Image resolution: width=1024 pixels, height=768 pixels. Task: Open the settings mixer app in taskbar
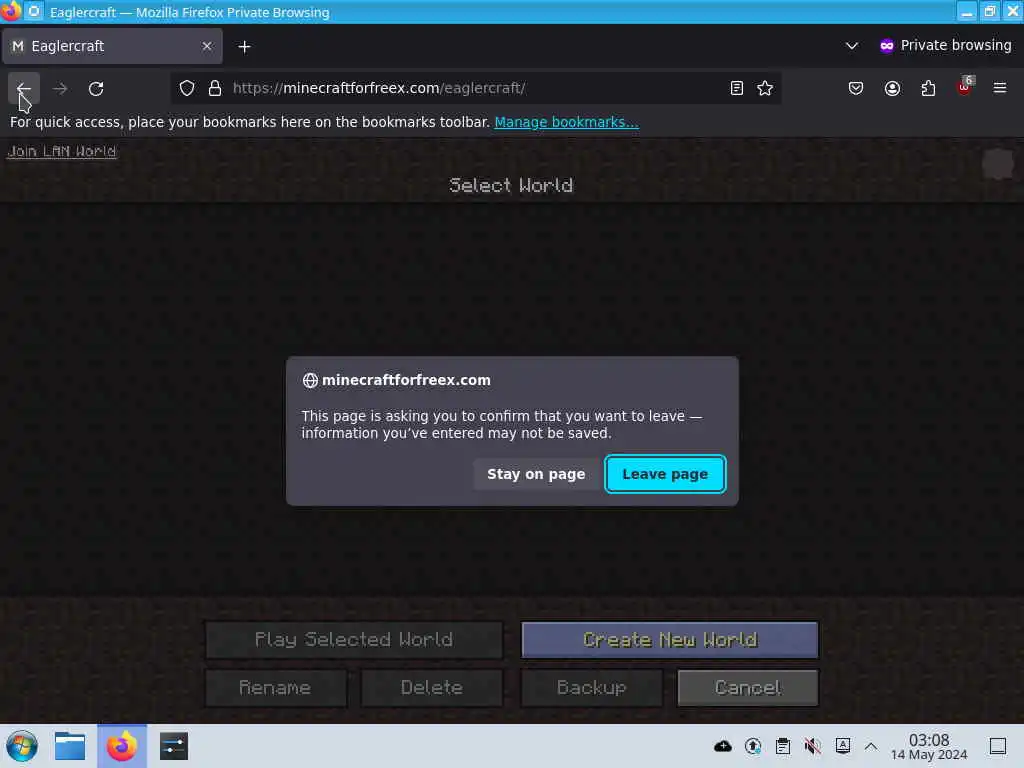pyautogui.click(x=174, y=746)
